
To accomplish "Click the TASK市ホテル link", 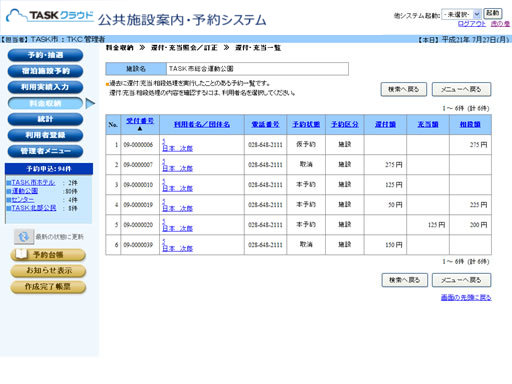I will 33,182.
